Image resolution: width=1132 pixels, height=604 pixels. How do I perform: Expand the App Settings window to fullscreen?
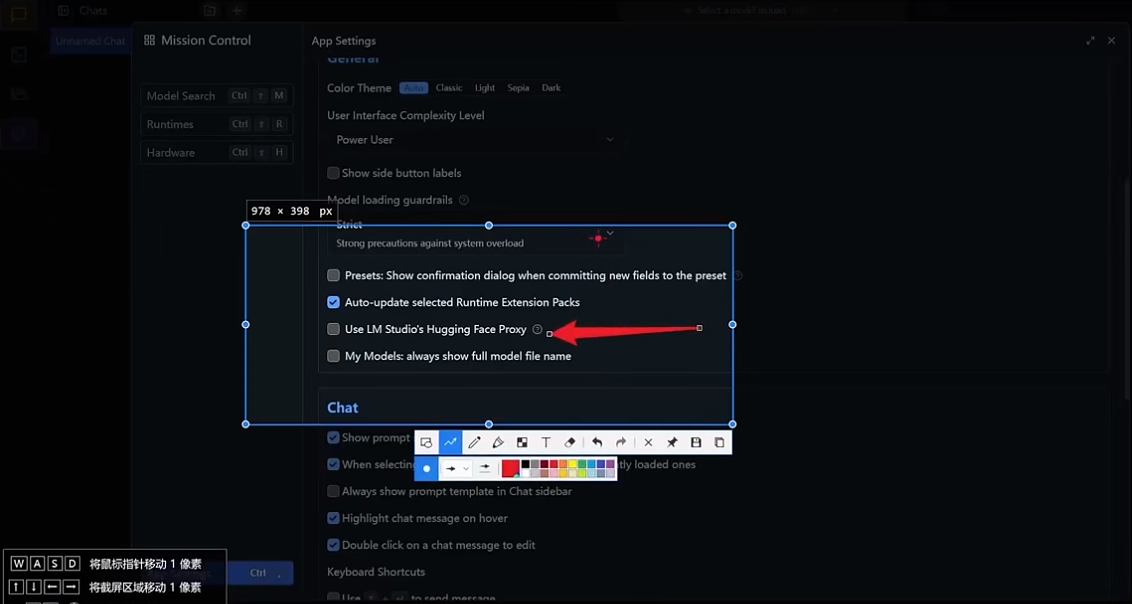[1090, 41]
